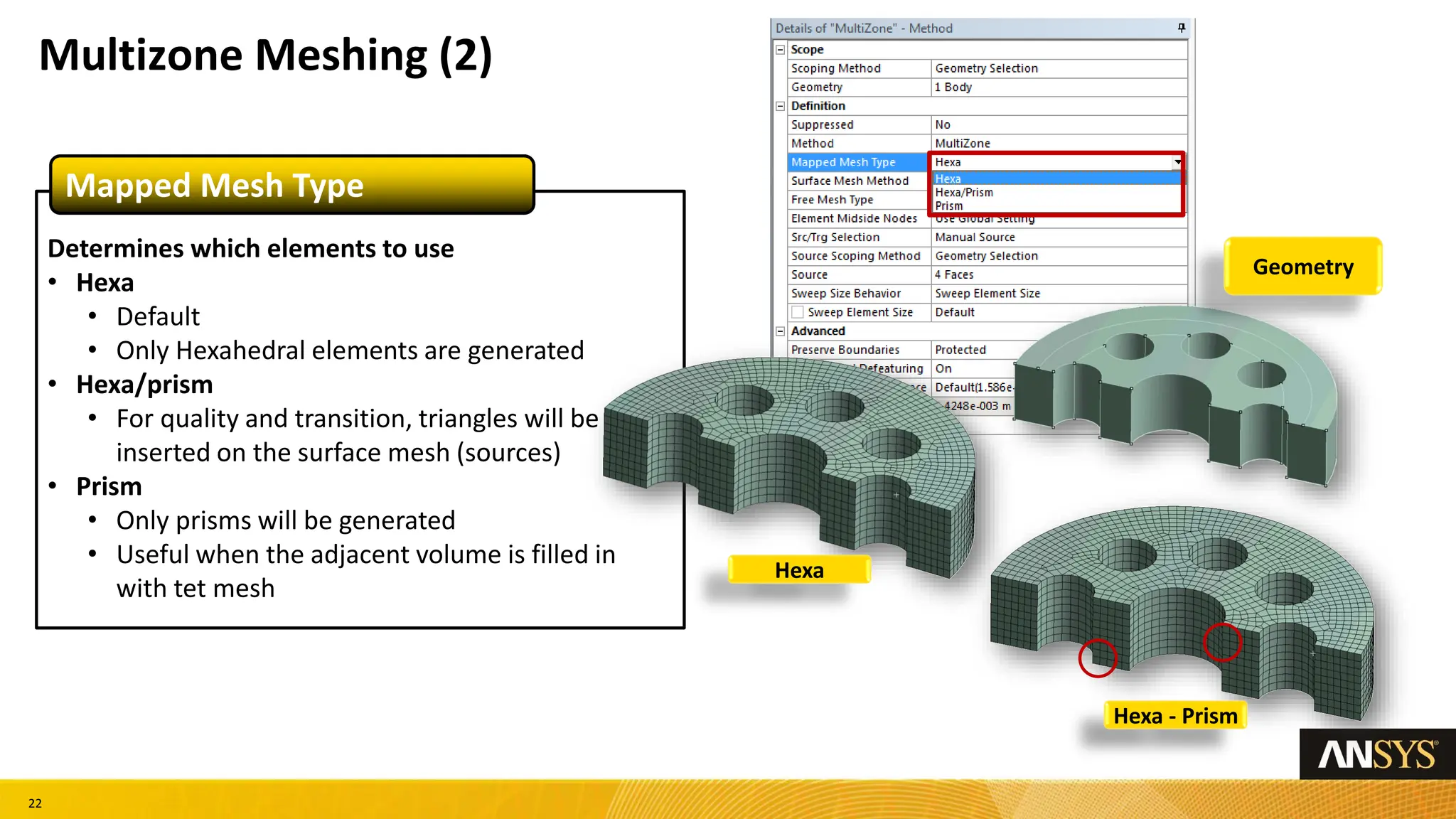Click the left red circle on Hexa-Prism mesh

pyautogui.click(x=1097, y=658)
